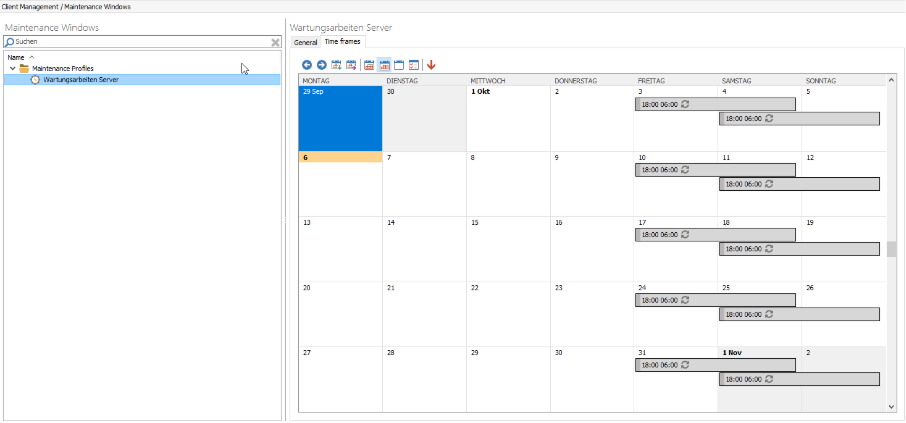Image resolution: width=906 pixels, height=423 pixels.
Task: Open the 18:00 event starting Friday 10
Action: (715, 170)
